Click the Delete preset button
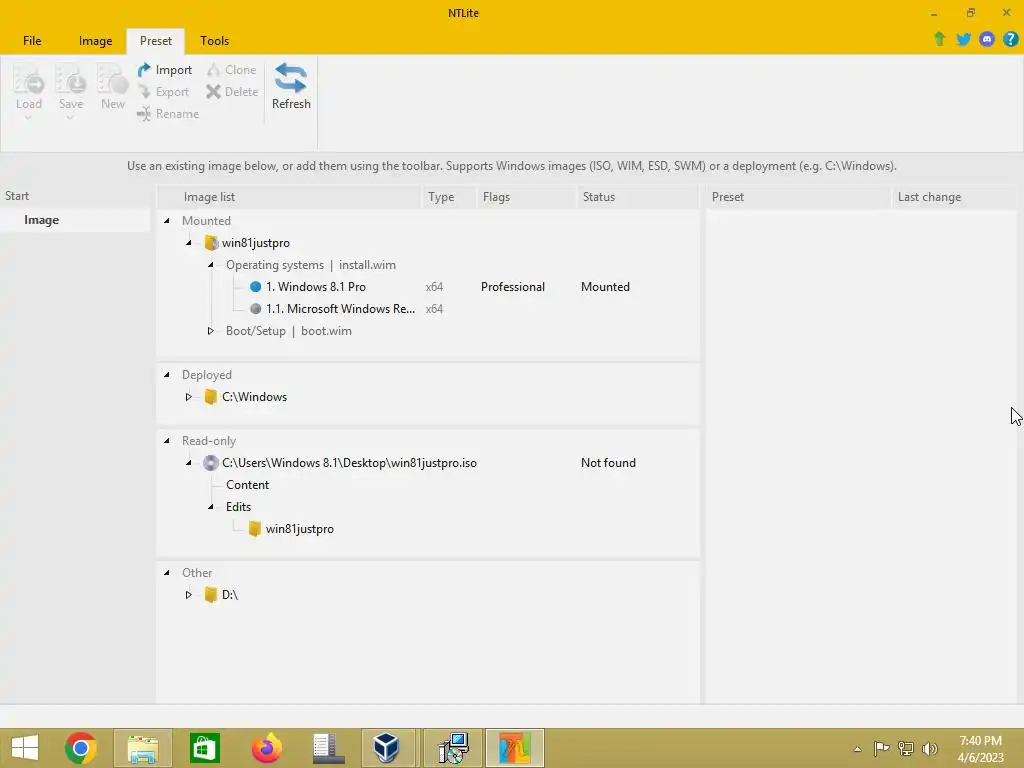This screenshot has width=1024, height=768. click(232, 92)
